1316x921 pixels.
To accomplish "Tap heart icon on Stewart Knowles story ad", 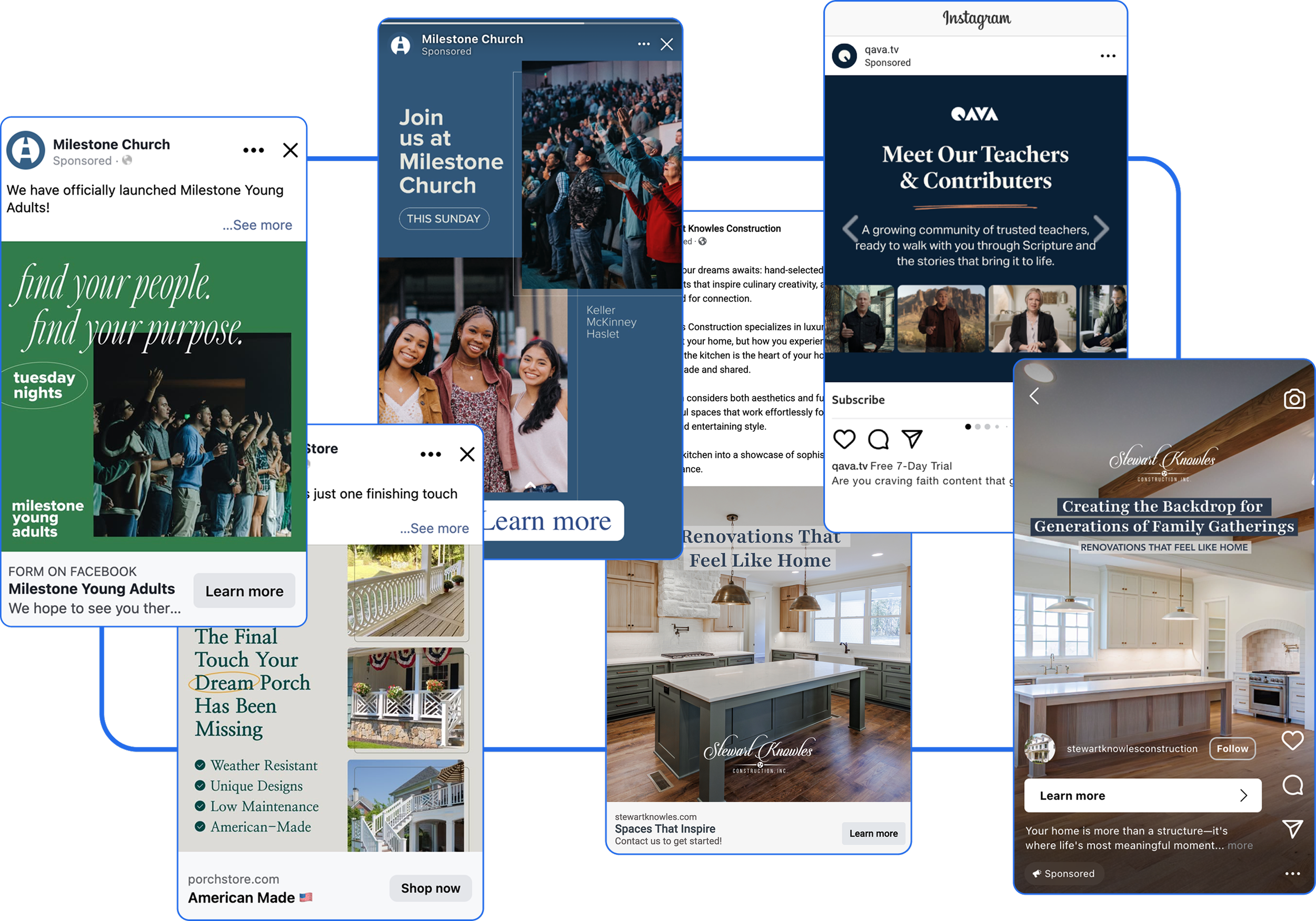I will pos(1292,740).
